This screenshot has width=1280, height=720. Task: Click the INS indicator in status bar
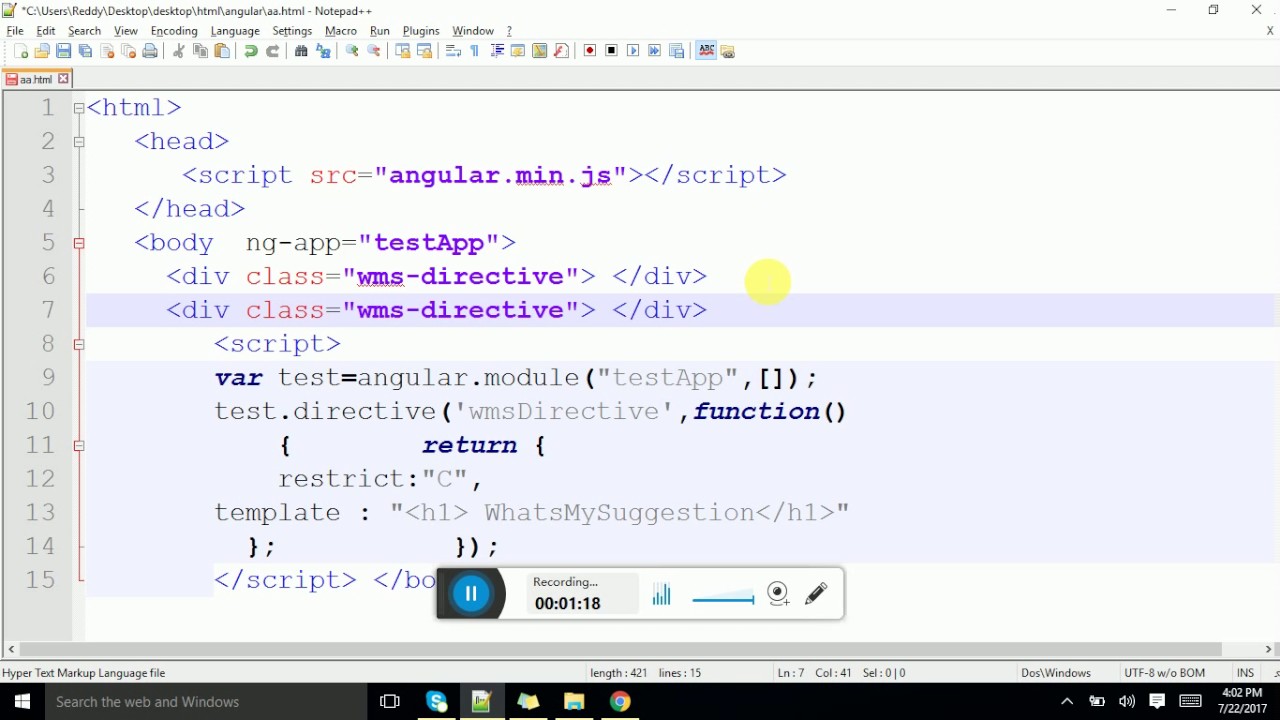point(1245,673)
